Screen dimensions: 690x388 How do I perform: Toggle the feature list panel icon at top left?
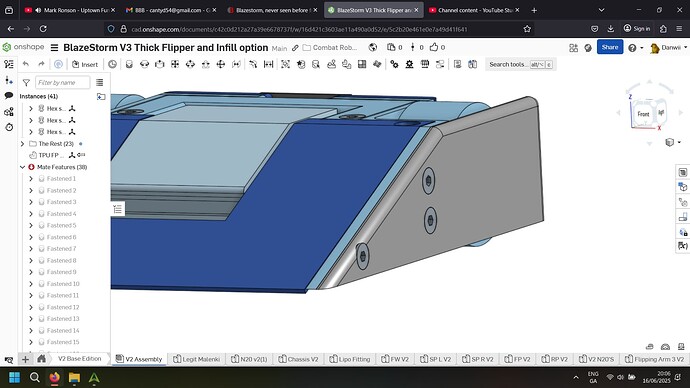(x=9, y=64)
